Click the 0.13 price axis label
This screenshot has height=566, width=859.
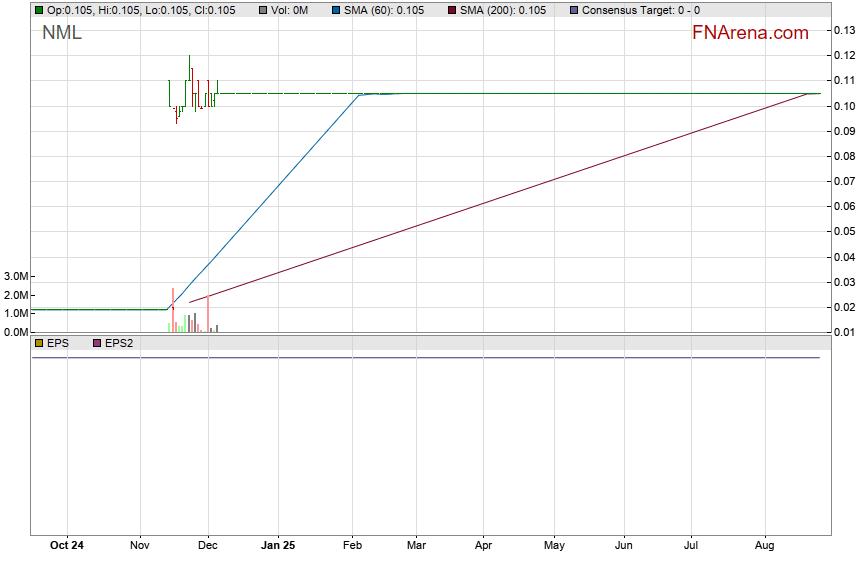pyautogui.click(x=843, y=30)
